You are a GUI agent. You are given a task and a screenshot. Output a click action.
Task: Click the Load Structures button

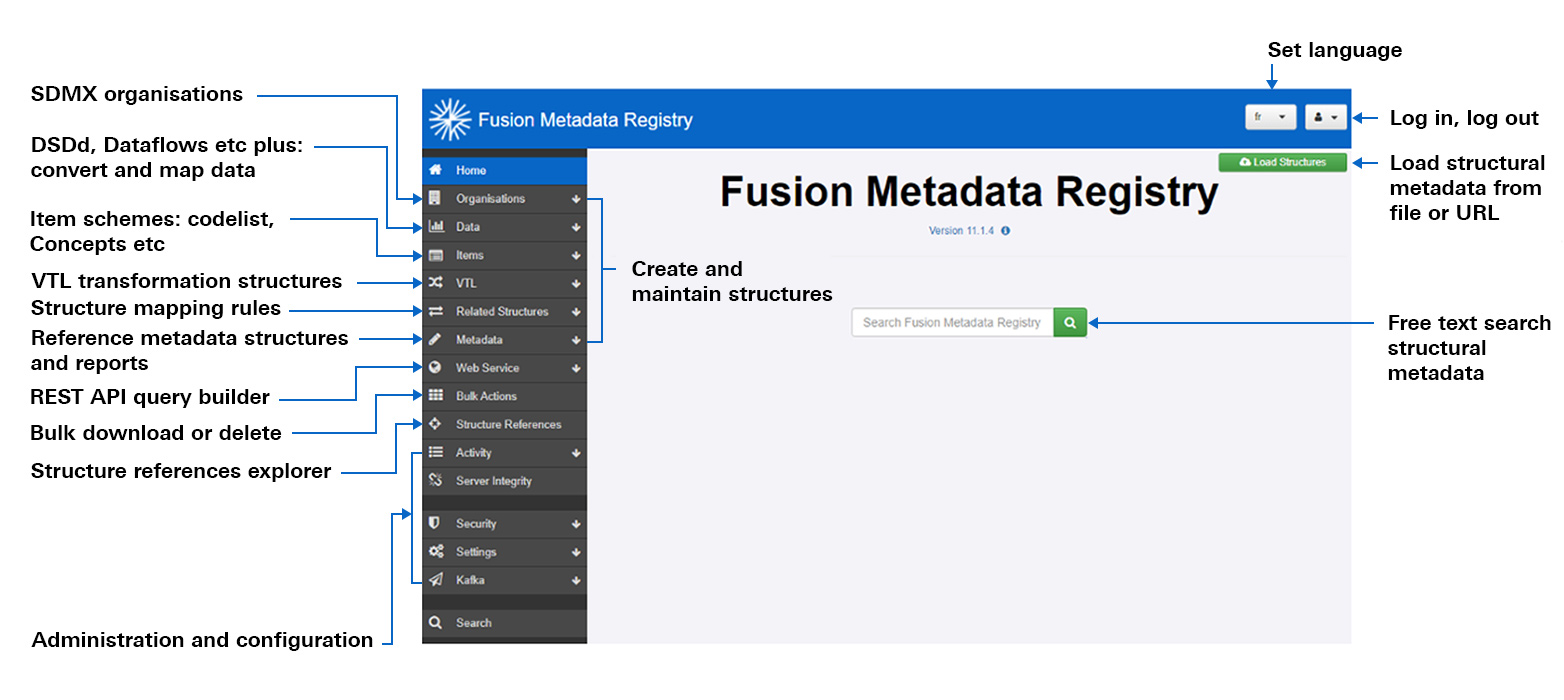(1282, 162)
